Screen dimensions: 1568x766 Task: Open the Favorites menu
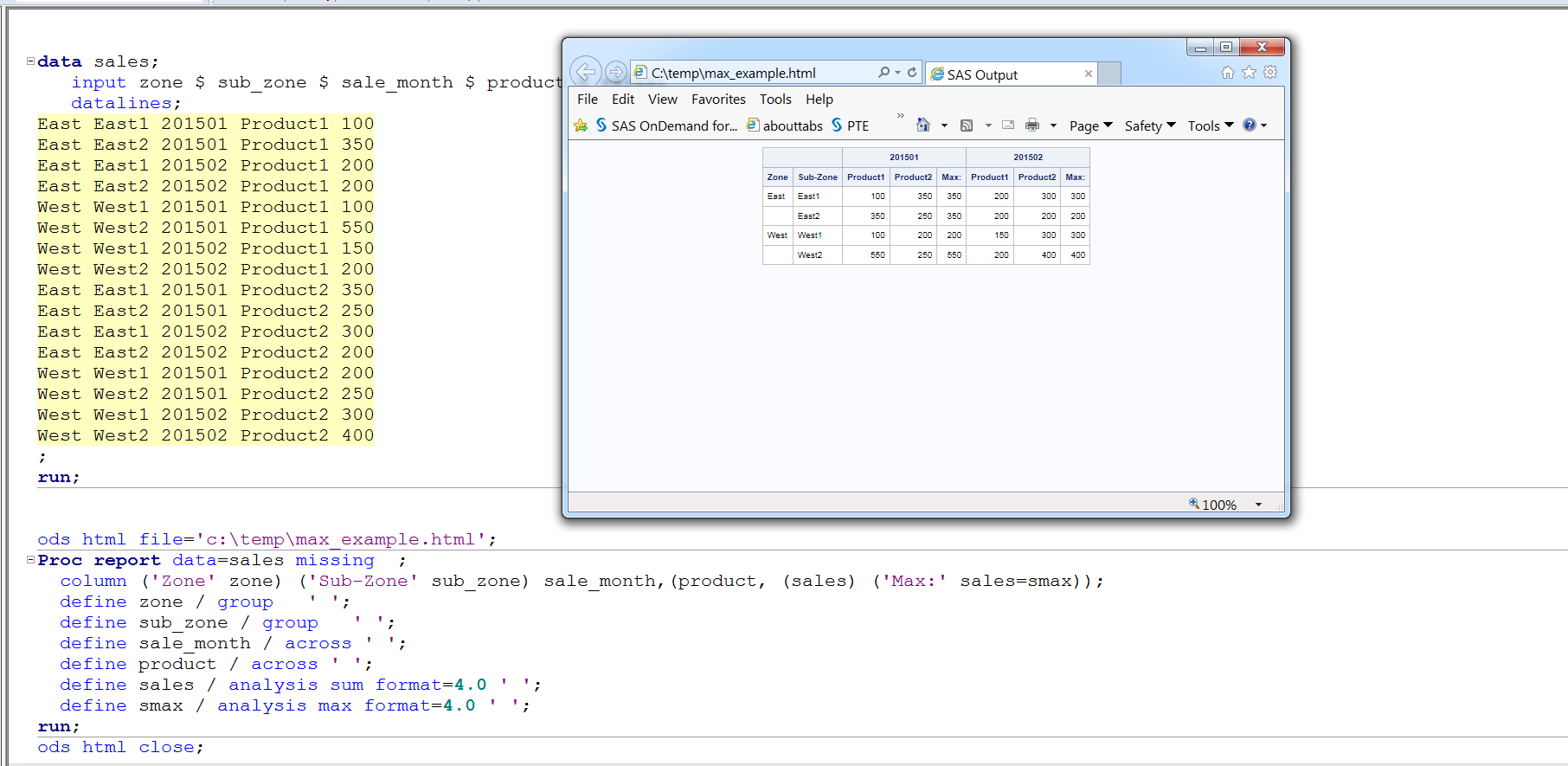pos(717,100)
